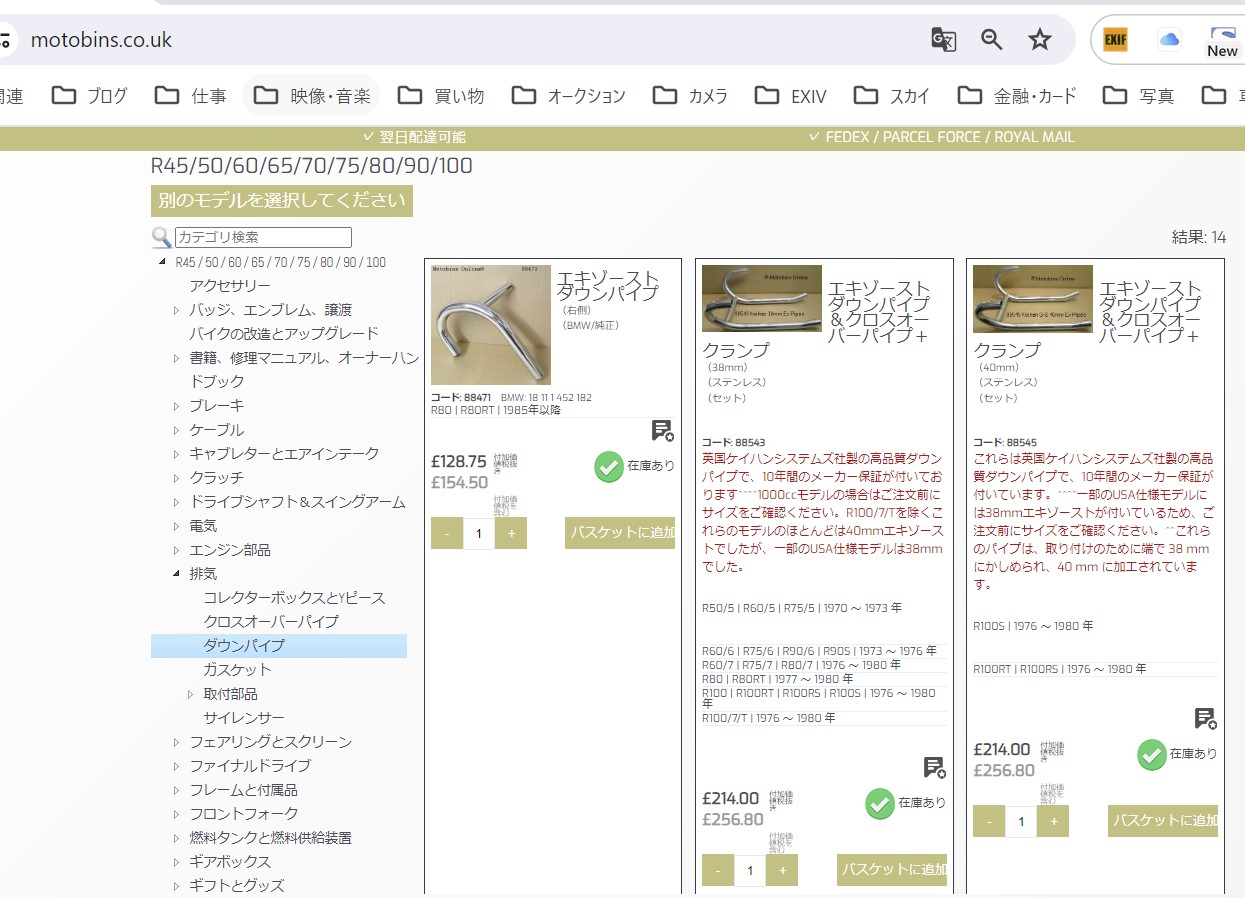The width and height of the screenshot is (1245, 898).
Task: Click the quantity field for product 88543
Action: pos(750,870)
